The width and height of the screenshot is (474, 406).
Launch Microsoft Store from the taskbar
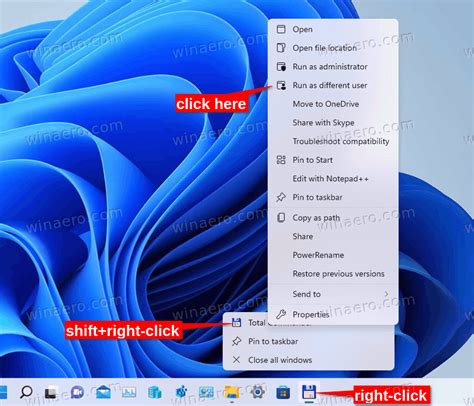pos(283,392)
